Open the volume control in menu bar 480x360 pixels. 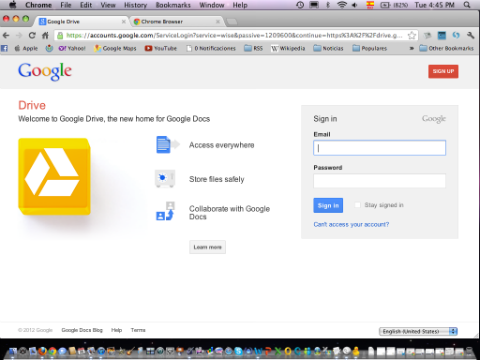pos(355,5)
